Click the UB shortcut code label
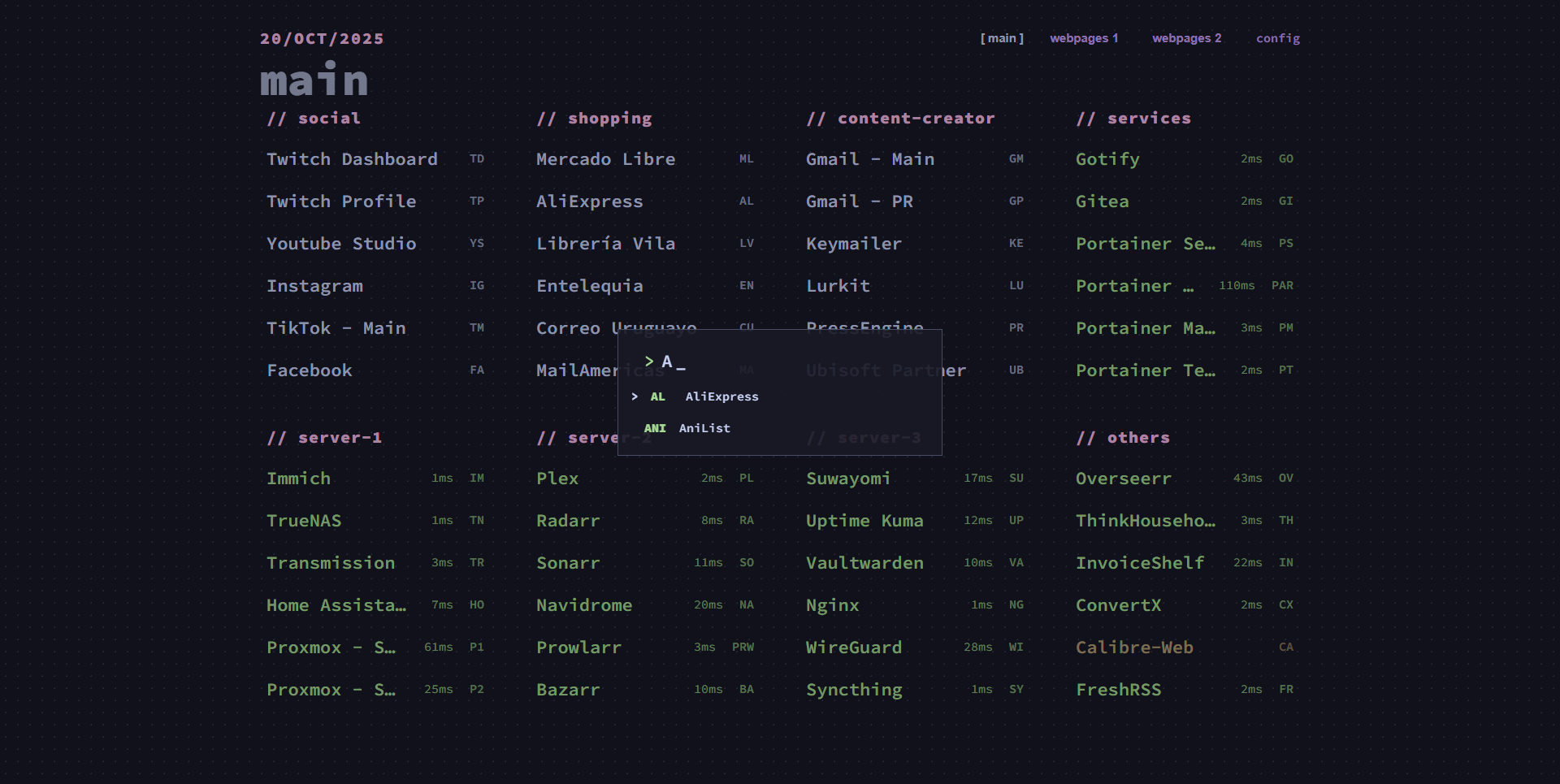Image resolution: width=1560 pixels, height=784 pixels. [x=1016, y=370]
